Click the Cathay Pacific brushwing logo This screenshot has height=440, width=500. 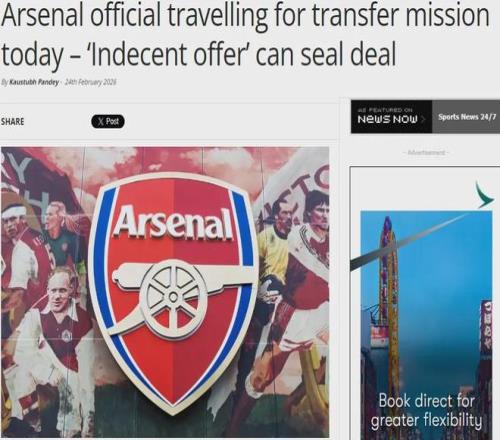point(485,195)
